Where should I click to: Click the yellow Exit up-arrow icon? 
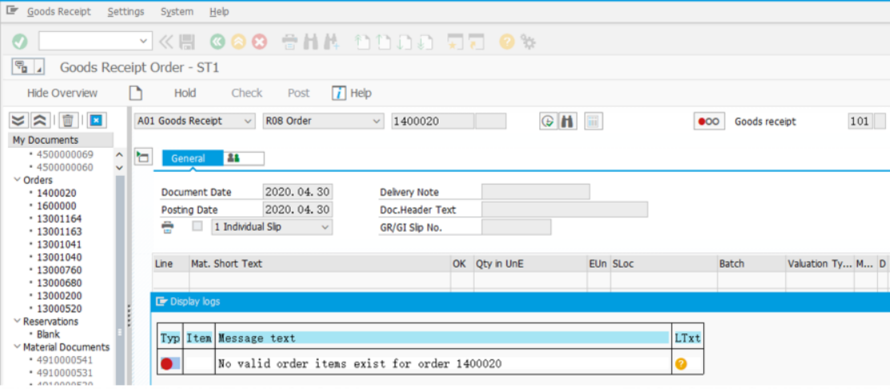tap(238, 41)
